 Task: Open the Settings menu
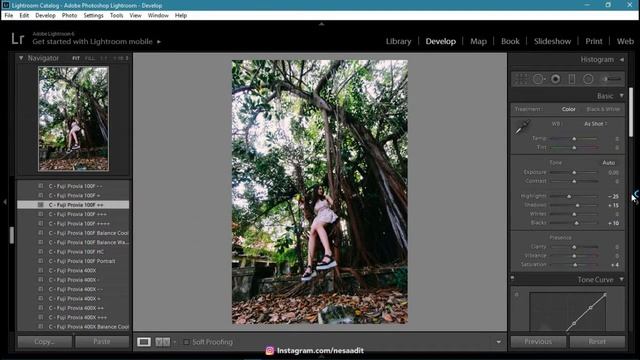[x=93, y=15]
